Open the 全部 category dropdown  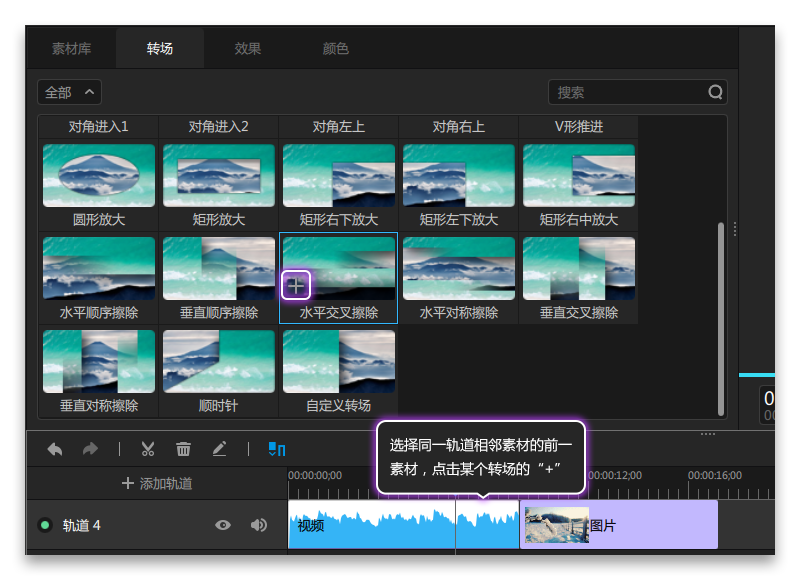click(x=68, y=92)
